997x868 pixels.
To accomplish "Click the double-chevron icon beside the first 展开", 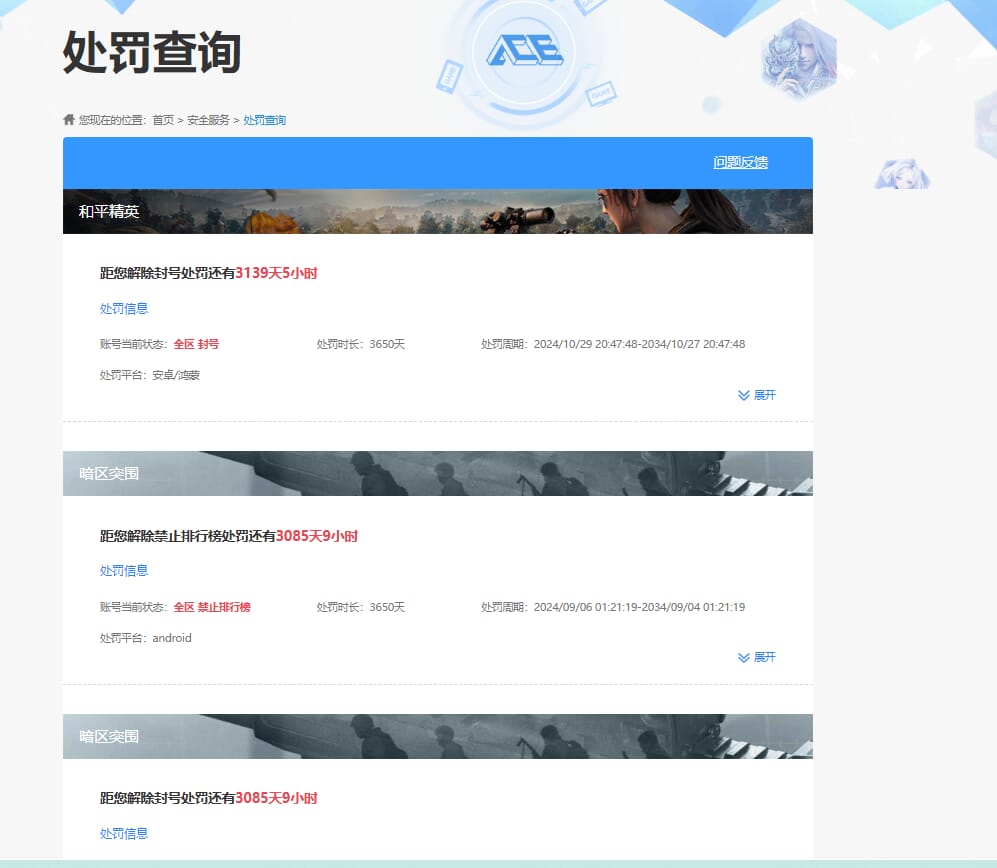I will (x=742, y=394).
